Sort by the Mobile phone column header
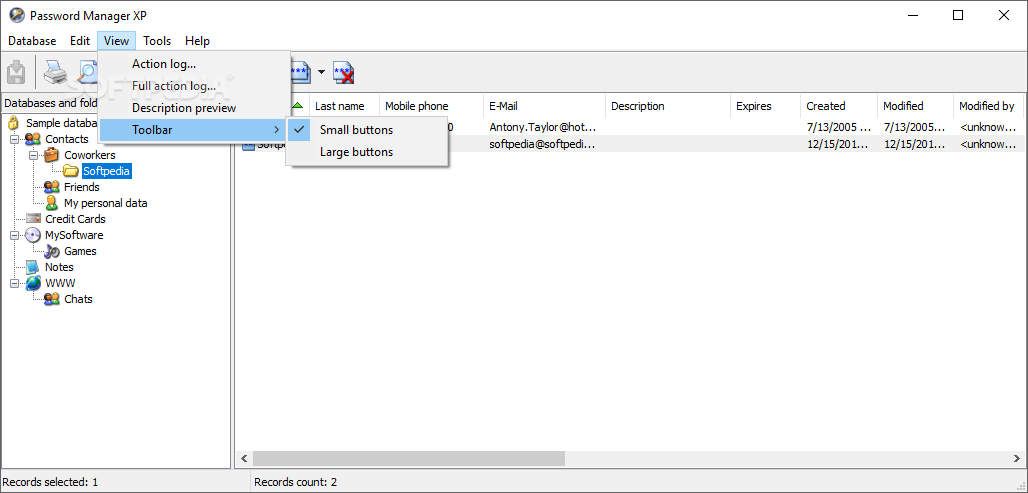1028x493 pixels. [431, 106]
